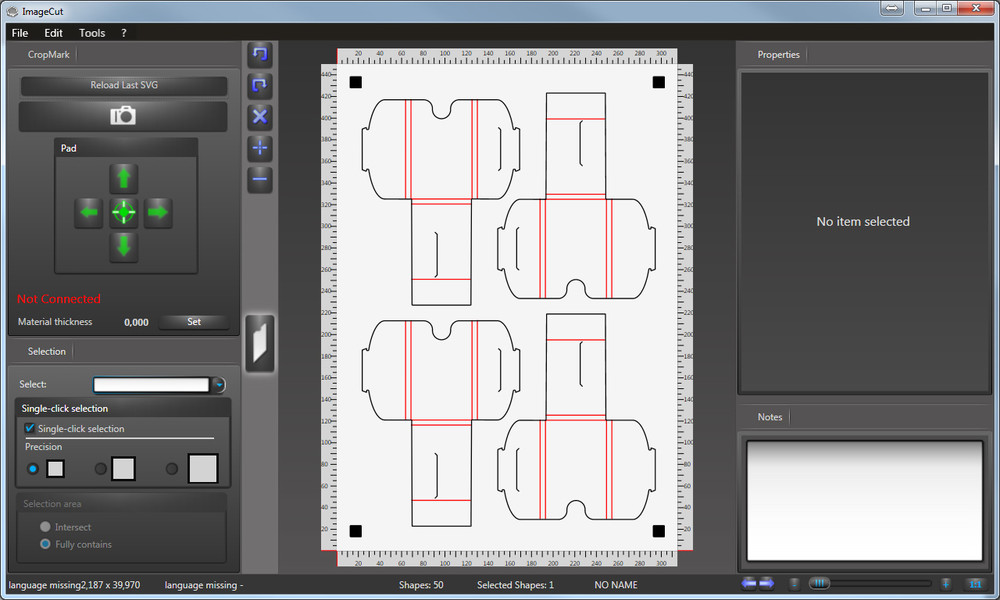The width and height of the screenshot is (1000, 600).
Task: Uncheck Single-click selection checkbox
Action: (x=30, y=428)
